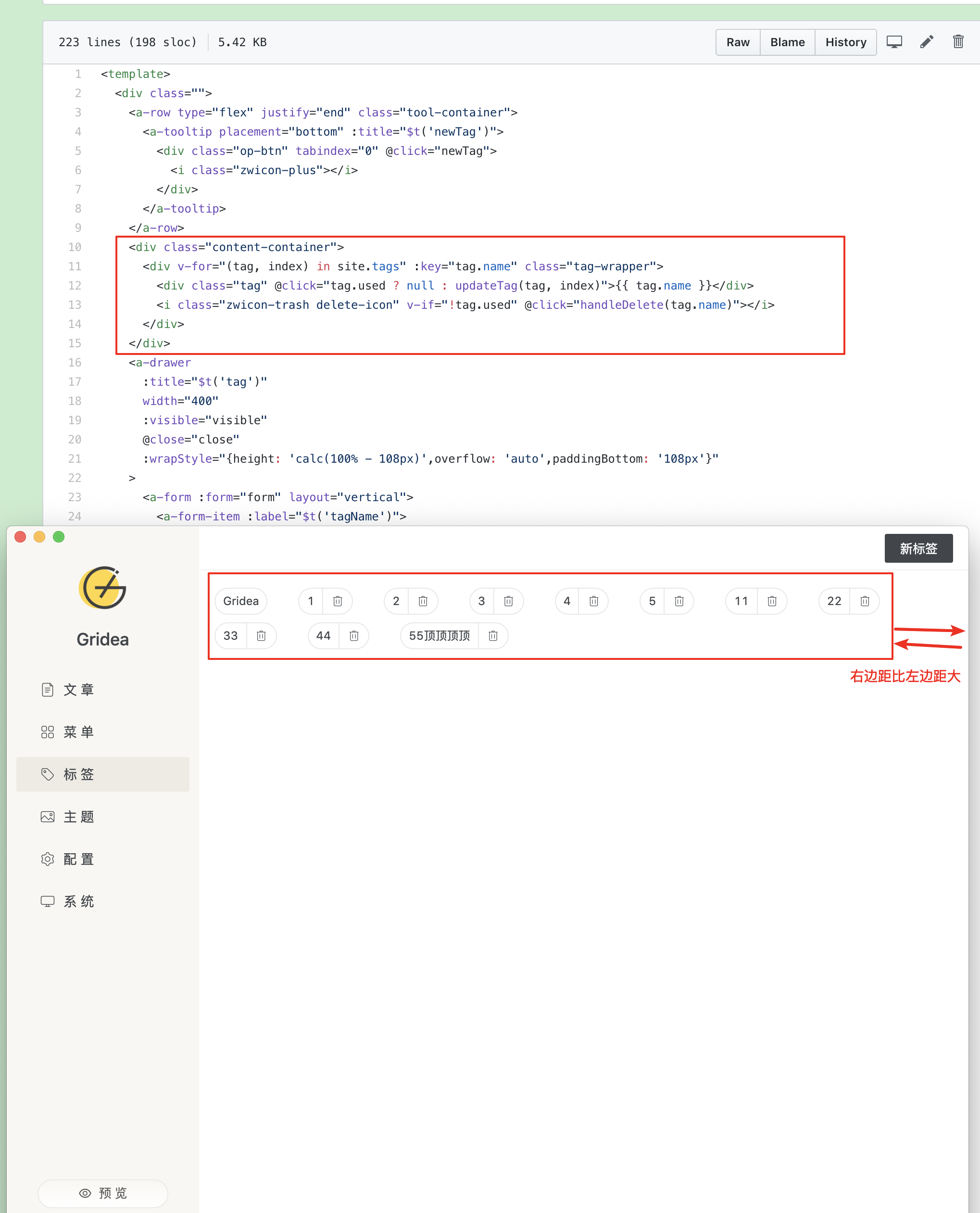The image size is (980, 1213).
Task: Click the Gridea logo
Action: tap(102, 588)
